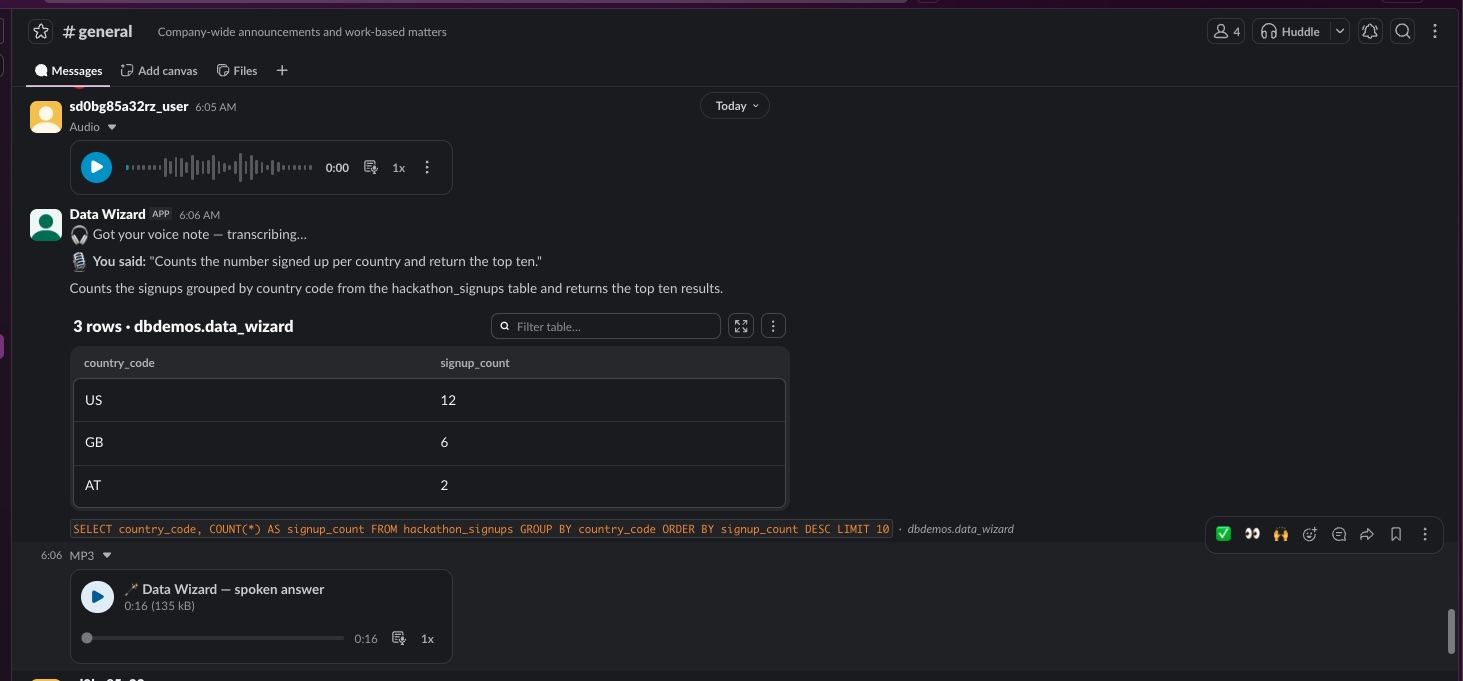Screen dimensions: 1463x681
Task: Open the Add canvas tab
Action: click(159, 71)
